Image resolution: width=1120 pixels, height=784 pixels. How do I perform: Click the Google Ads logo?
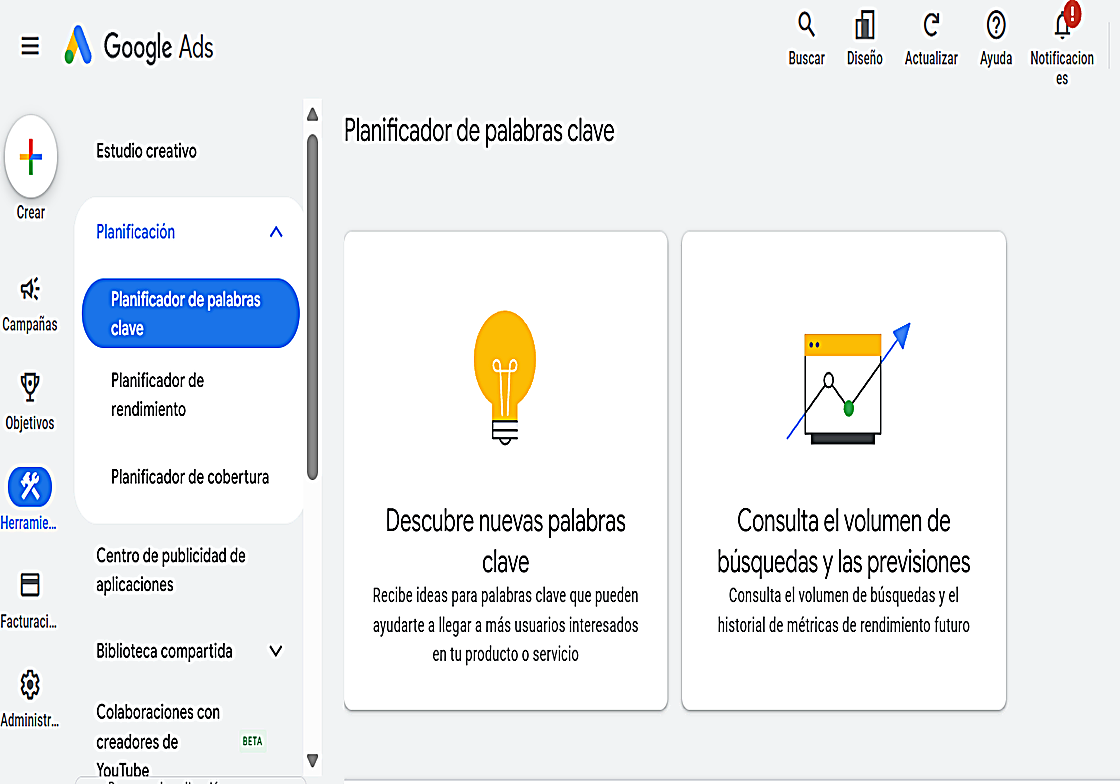pyautogui.click(x=139, y=46)
